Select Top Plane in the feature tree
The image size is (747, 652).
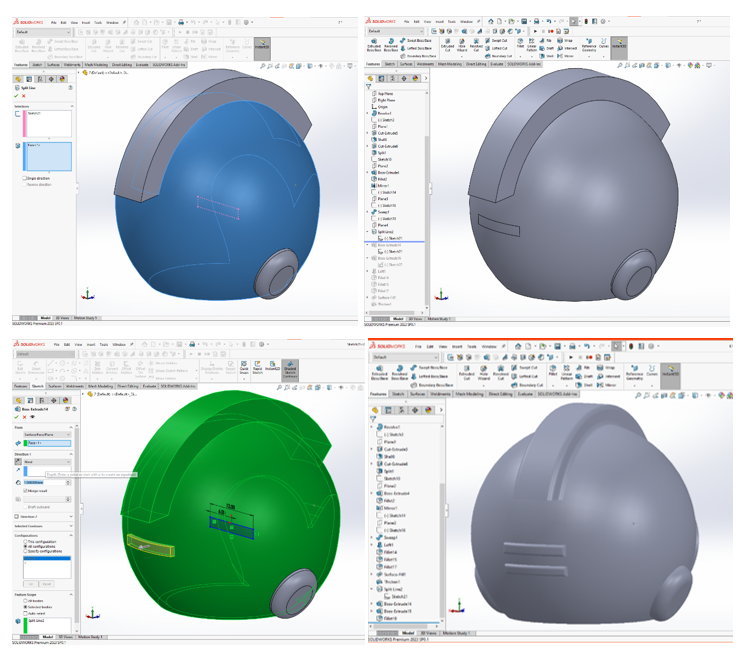pyautogui.click(x=386, y=93)
